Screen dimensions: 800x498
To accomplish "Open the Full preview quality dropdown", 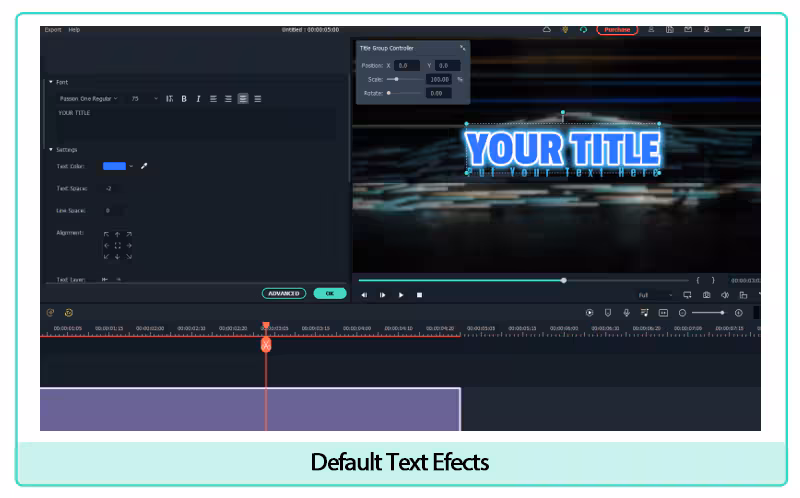I will coord(655,295).
